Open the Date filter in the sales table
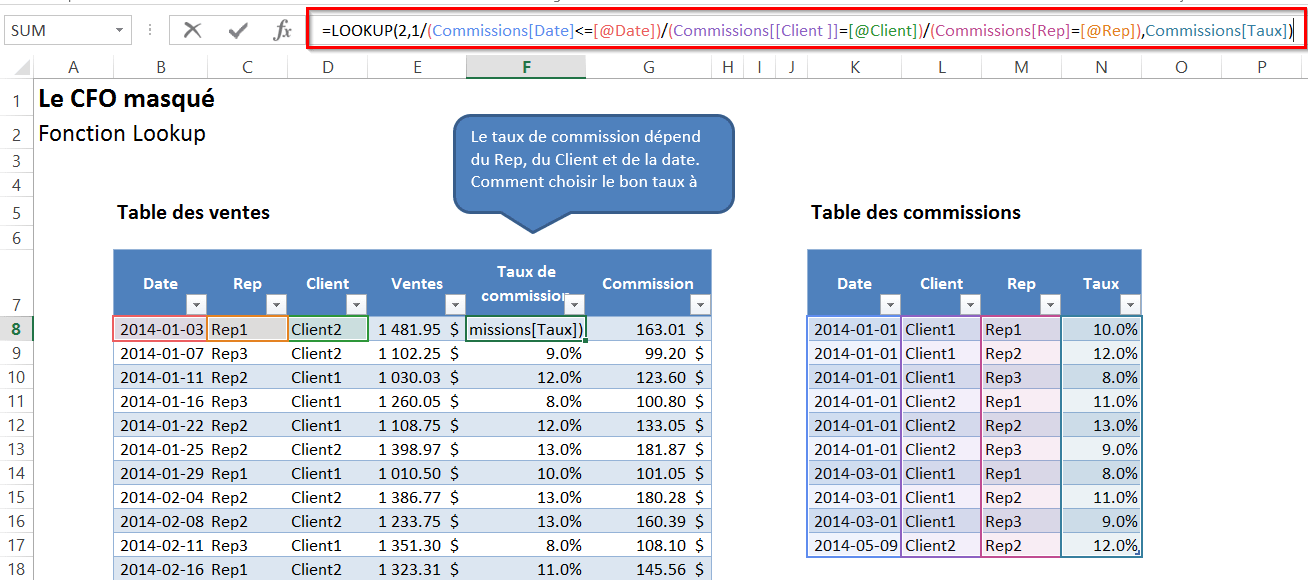 click(x=196, y=305)
